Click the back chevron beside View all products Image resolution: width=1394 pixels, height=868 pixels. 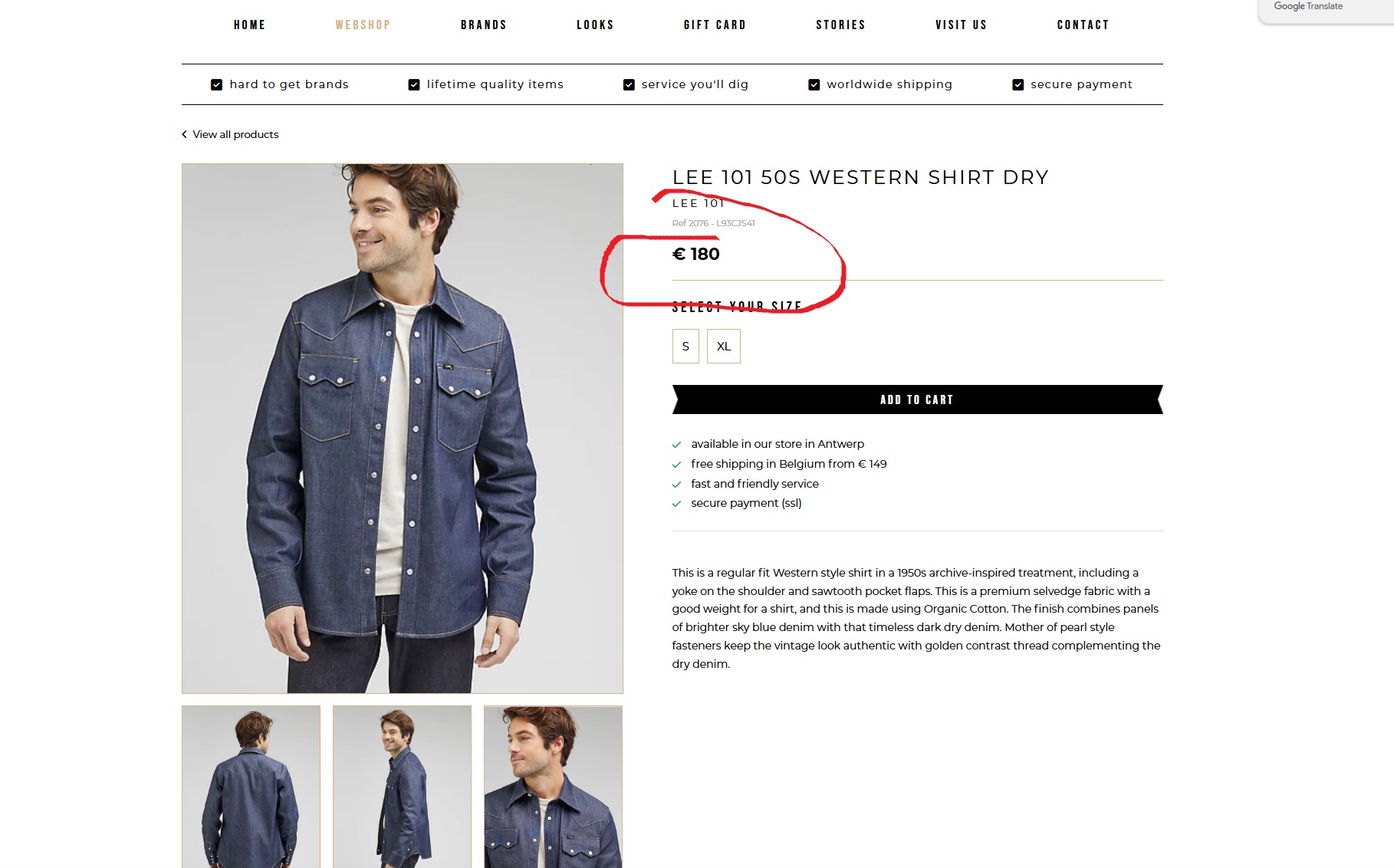pyautogui.click(x=184, y=134)
